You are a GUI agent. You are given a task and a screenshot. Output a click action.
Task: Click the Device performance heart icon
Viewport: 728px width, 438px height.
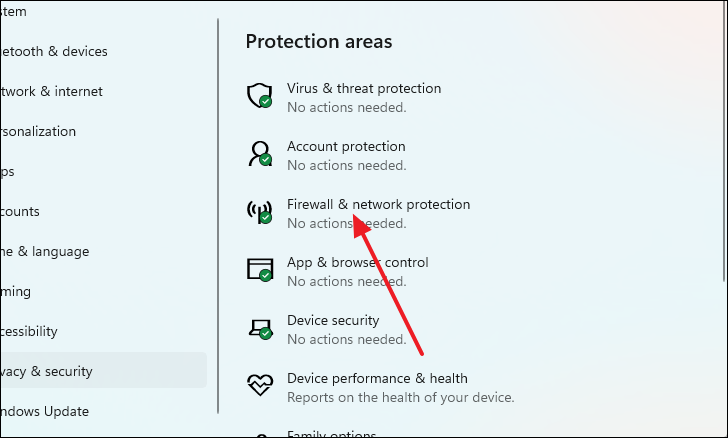click(x=260, y=385)
